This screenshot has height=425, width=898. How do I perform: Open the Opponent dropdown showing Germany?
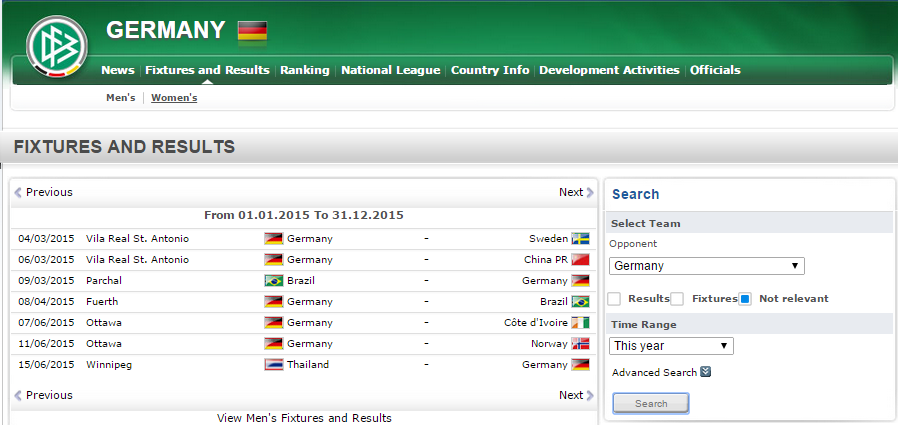707,266
